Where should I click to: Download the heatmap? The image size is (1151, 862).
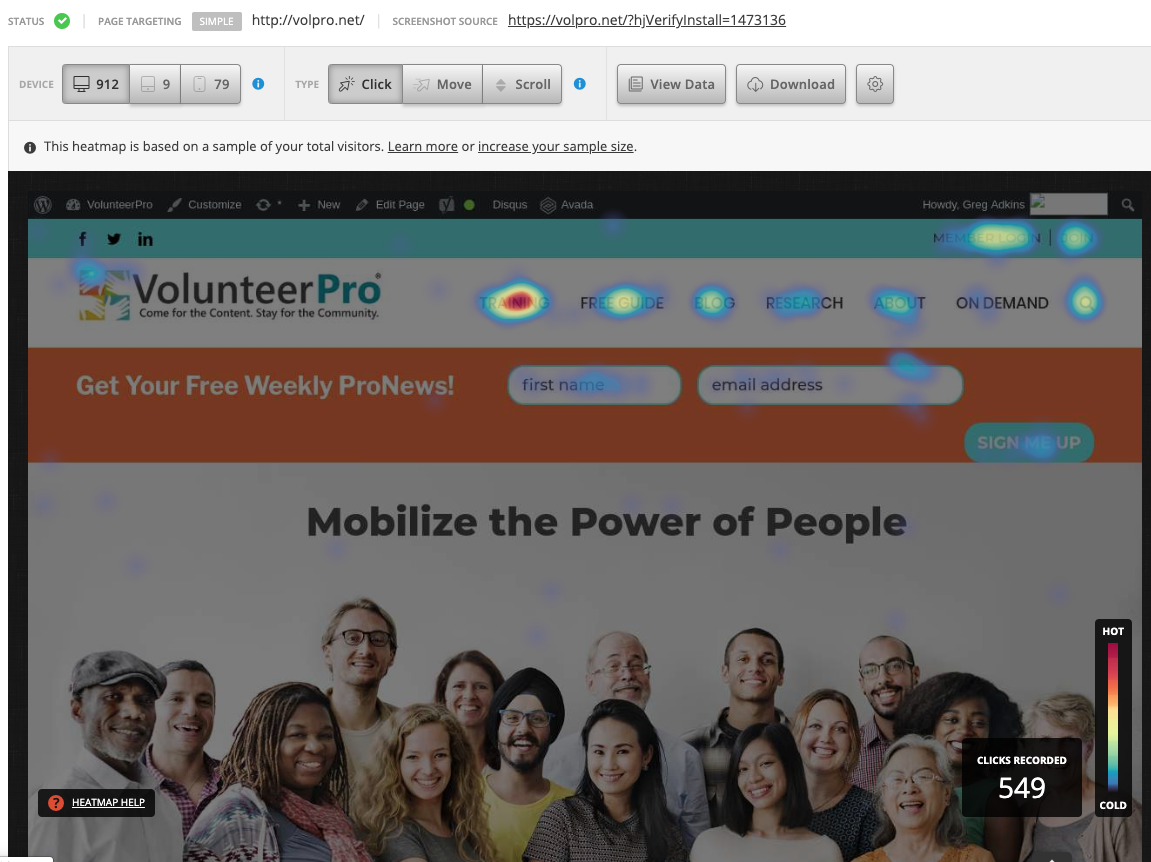tap(791, 84)
